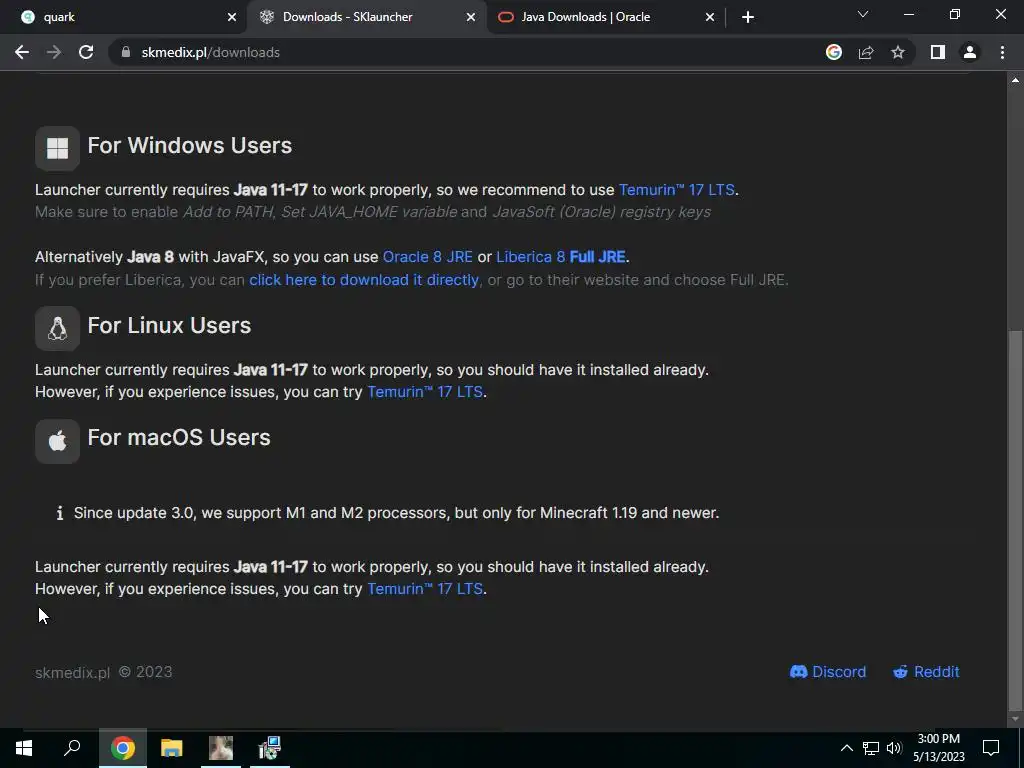Open the volume control in tray

(894, 748)
